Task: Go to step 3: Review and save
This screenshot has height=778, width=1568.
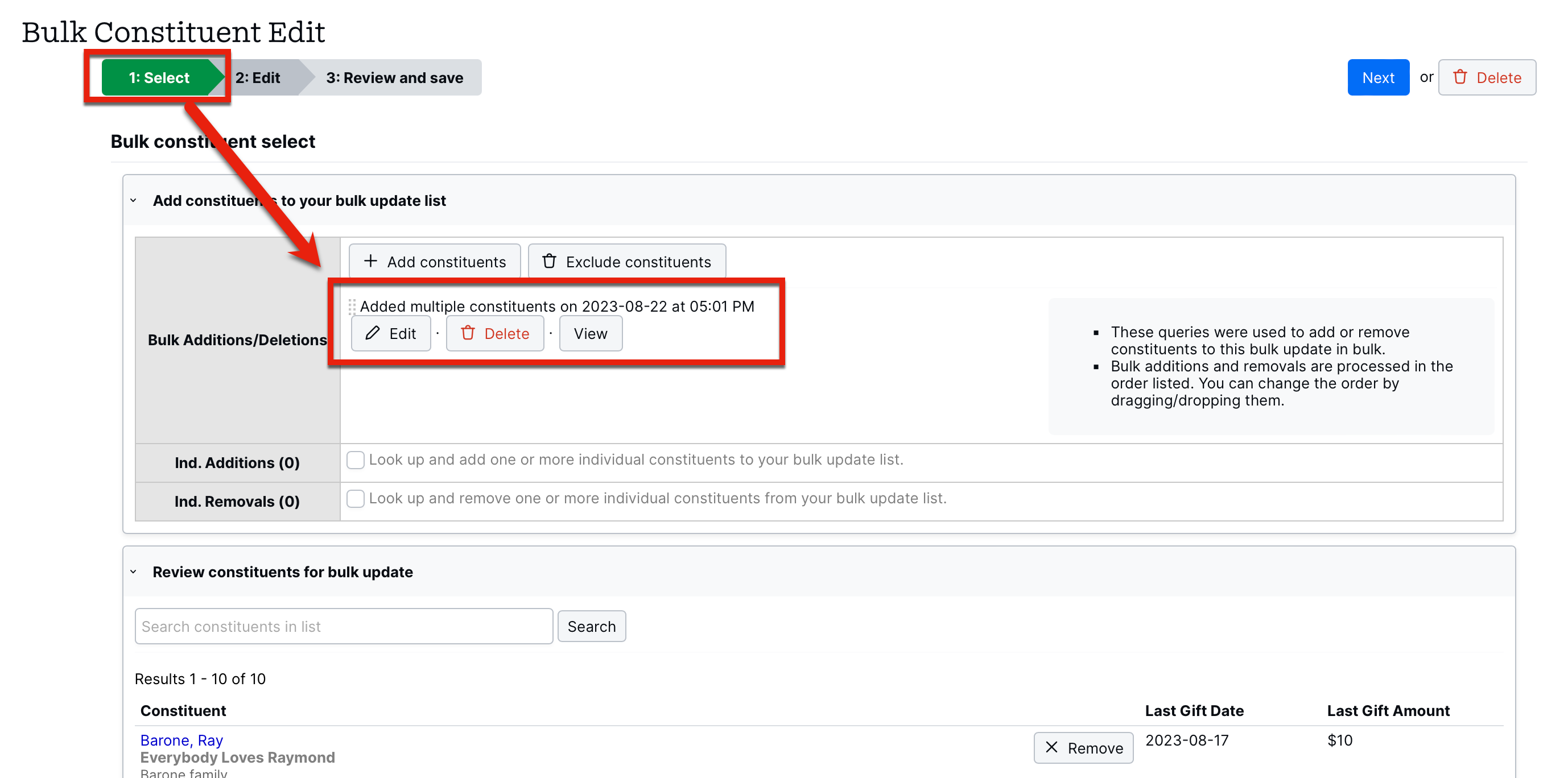Action: click(x=394, y=78)
